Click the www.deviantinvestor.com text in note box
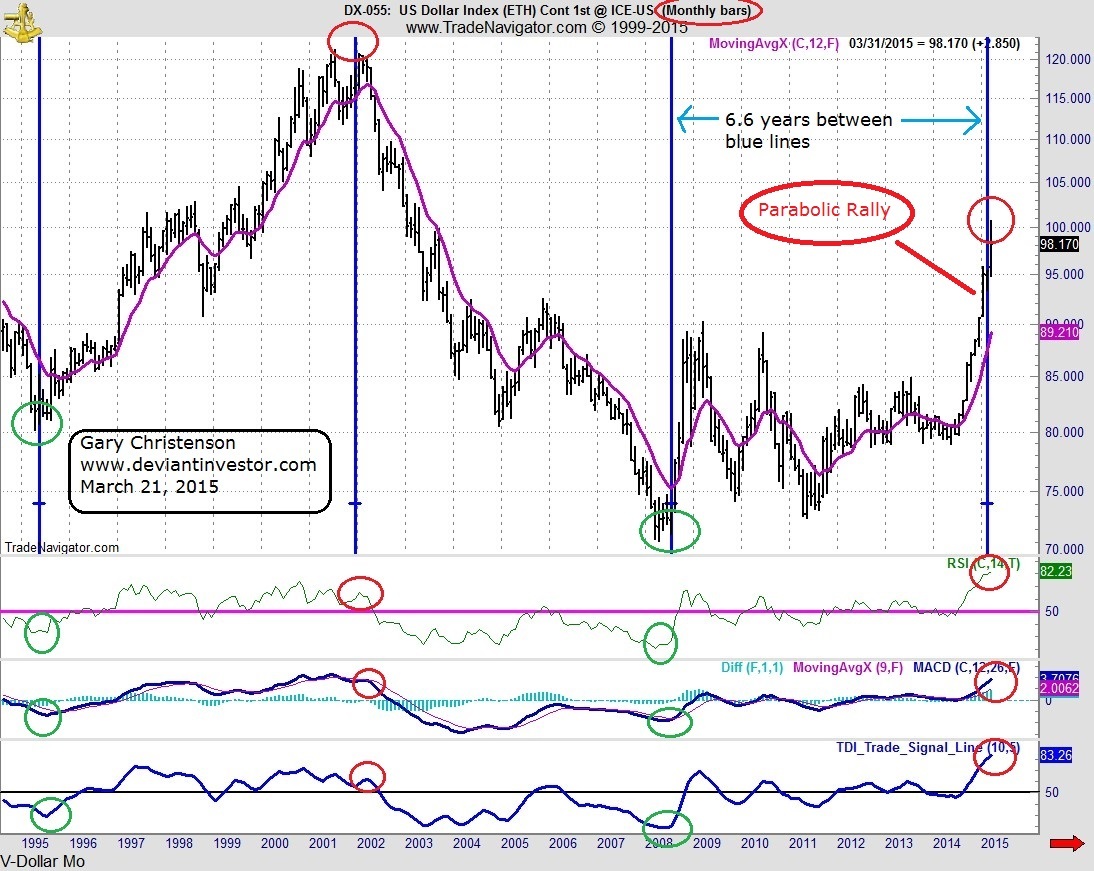1094x871 pixels. 198,465
